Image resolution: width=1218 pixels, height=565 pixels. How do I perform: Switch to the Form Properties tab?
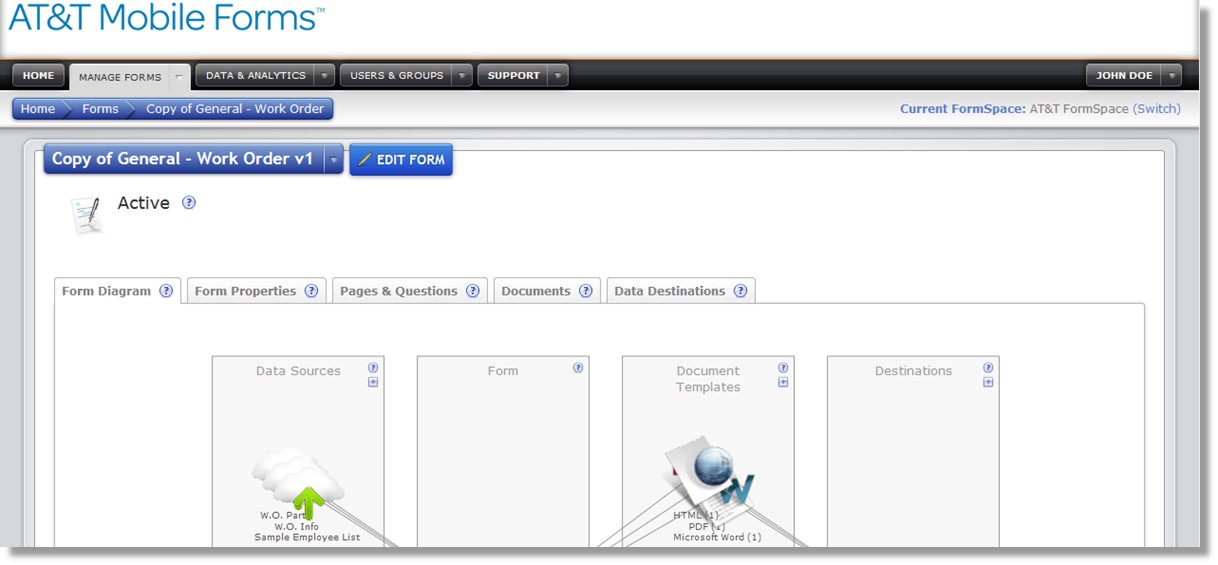point(245,291)
